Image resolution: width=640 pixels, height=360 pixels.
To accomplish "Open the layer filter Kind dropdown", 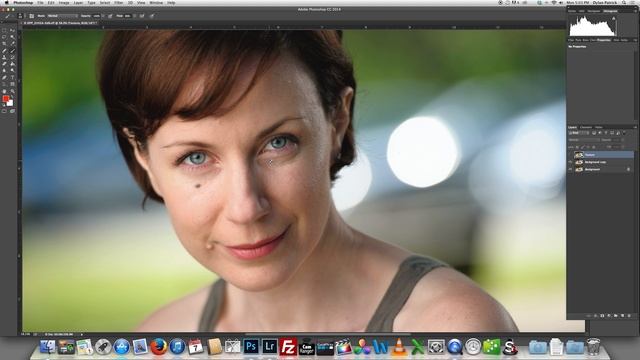I will (579, 133).
